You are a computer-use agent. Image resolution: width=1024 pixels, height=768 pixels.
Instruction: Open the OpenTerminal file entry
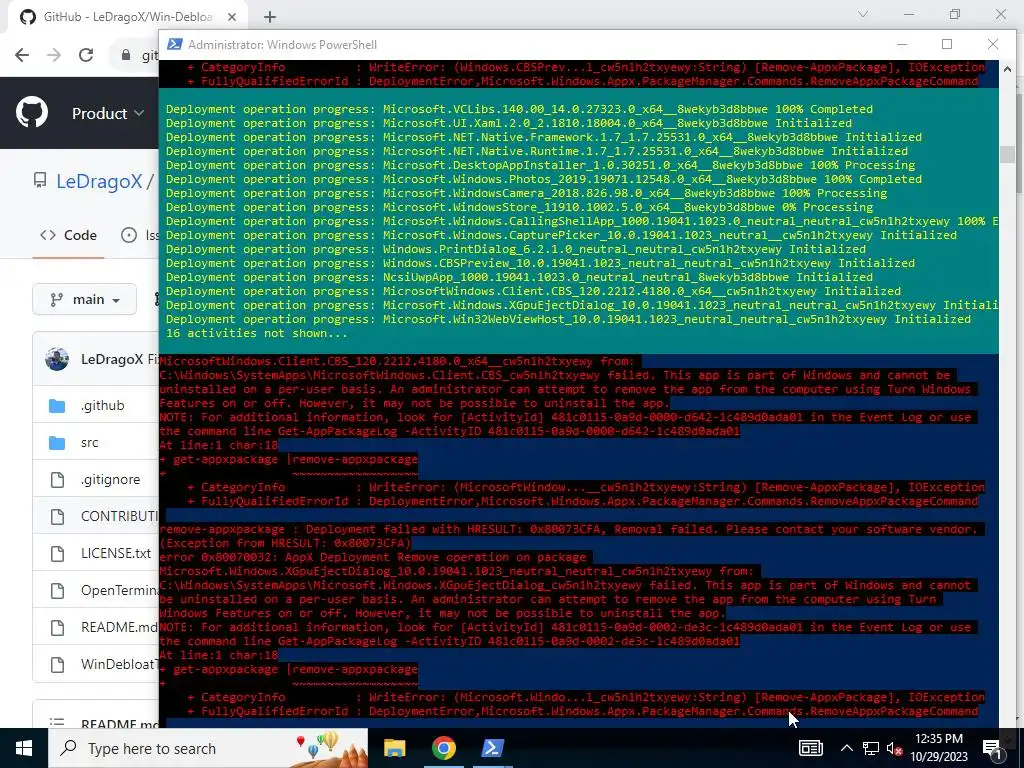click(x=120, y=590)
